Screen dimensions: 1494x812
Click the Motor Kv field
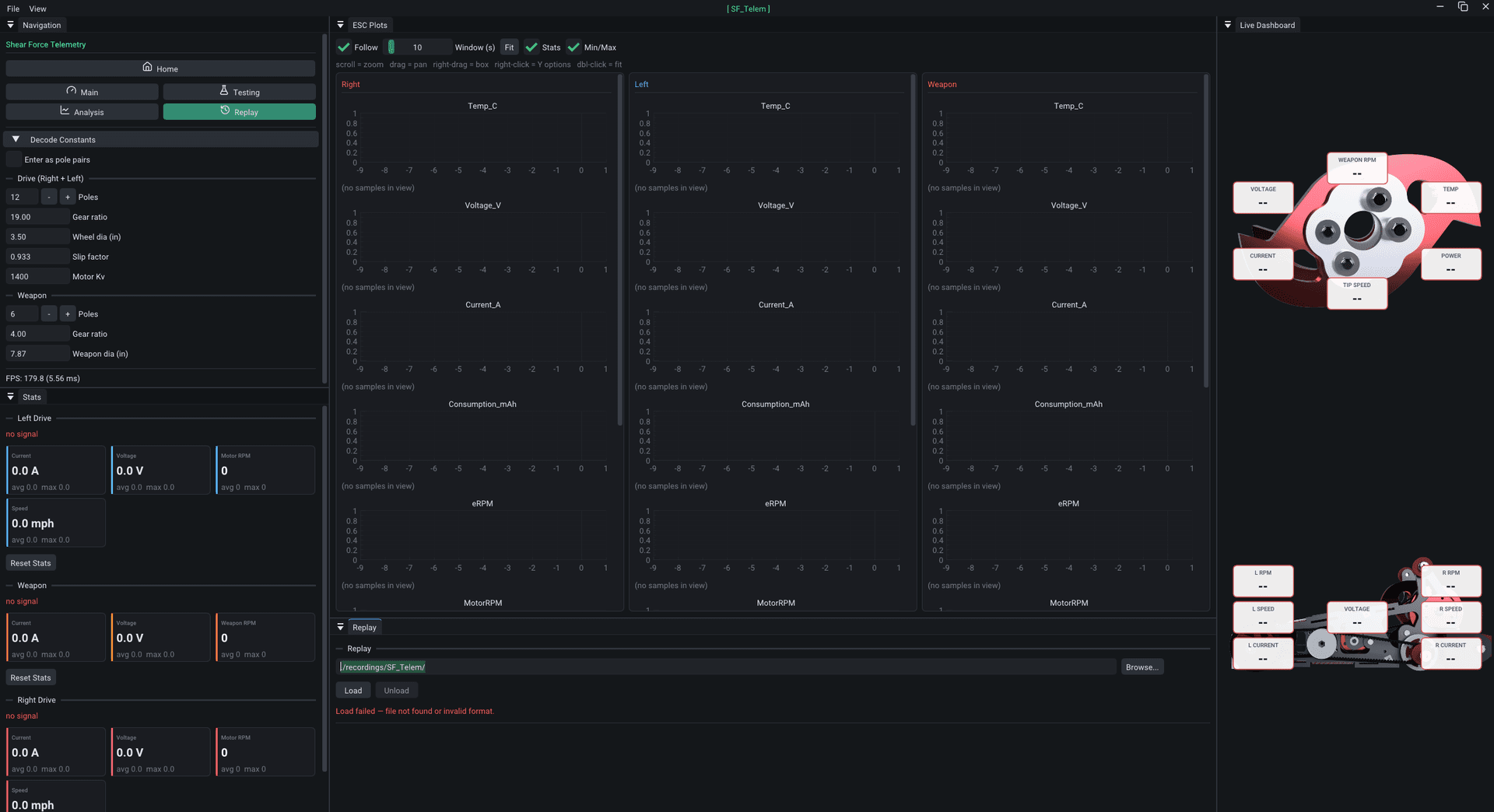coord(37,277)
